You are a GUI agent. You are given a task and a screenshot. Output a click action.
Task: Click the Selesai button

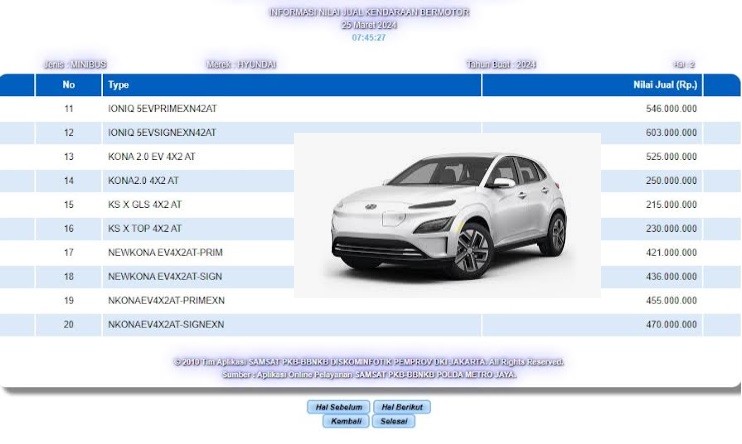tap(392, 421)
